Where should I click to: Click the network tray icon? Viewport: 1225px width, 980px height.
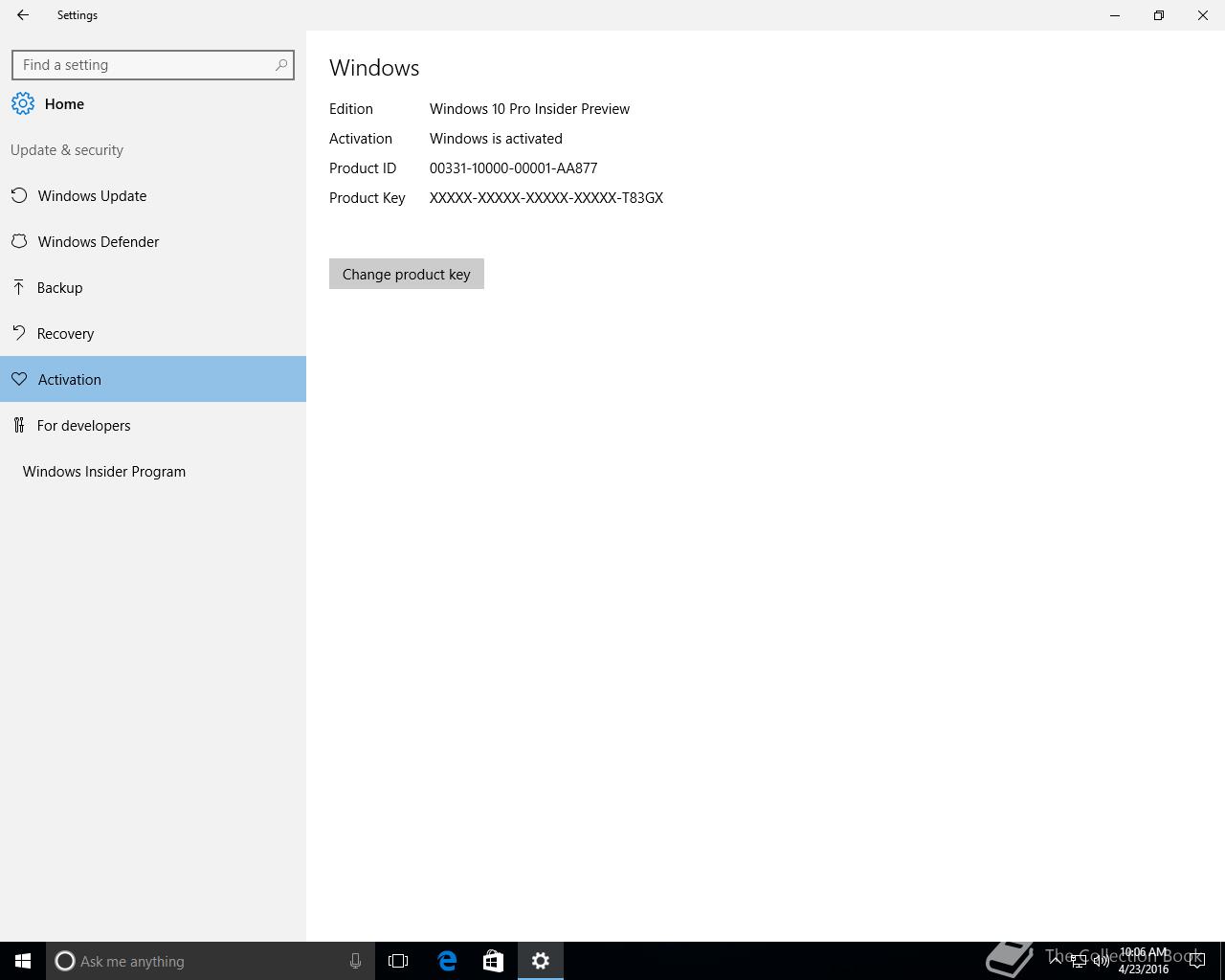(x=1078, y=961)
